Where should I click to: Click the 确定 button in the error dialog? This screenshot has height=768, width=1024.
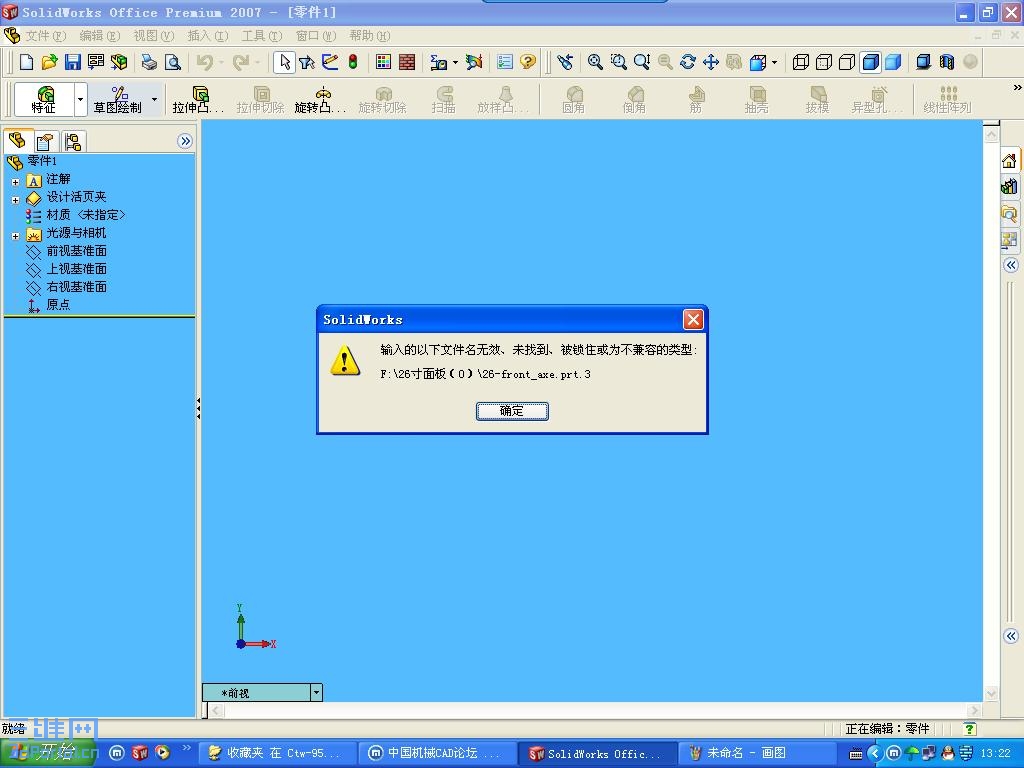pos(512,411)
